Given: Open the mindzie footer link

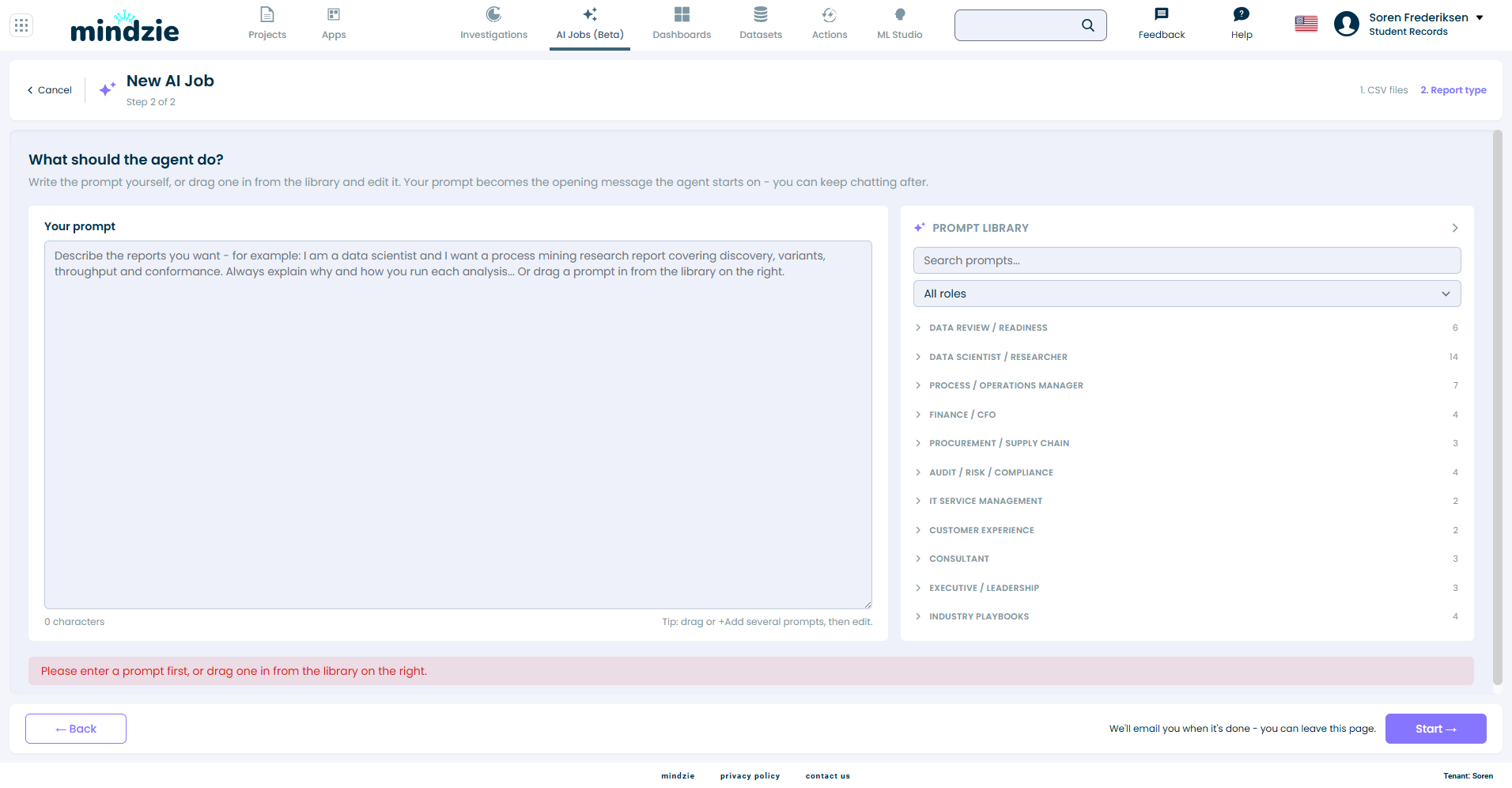Looking at the screenshot, I should tap(678, 776).
